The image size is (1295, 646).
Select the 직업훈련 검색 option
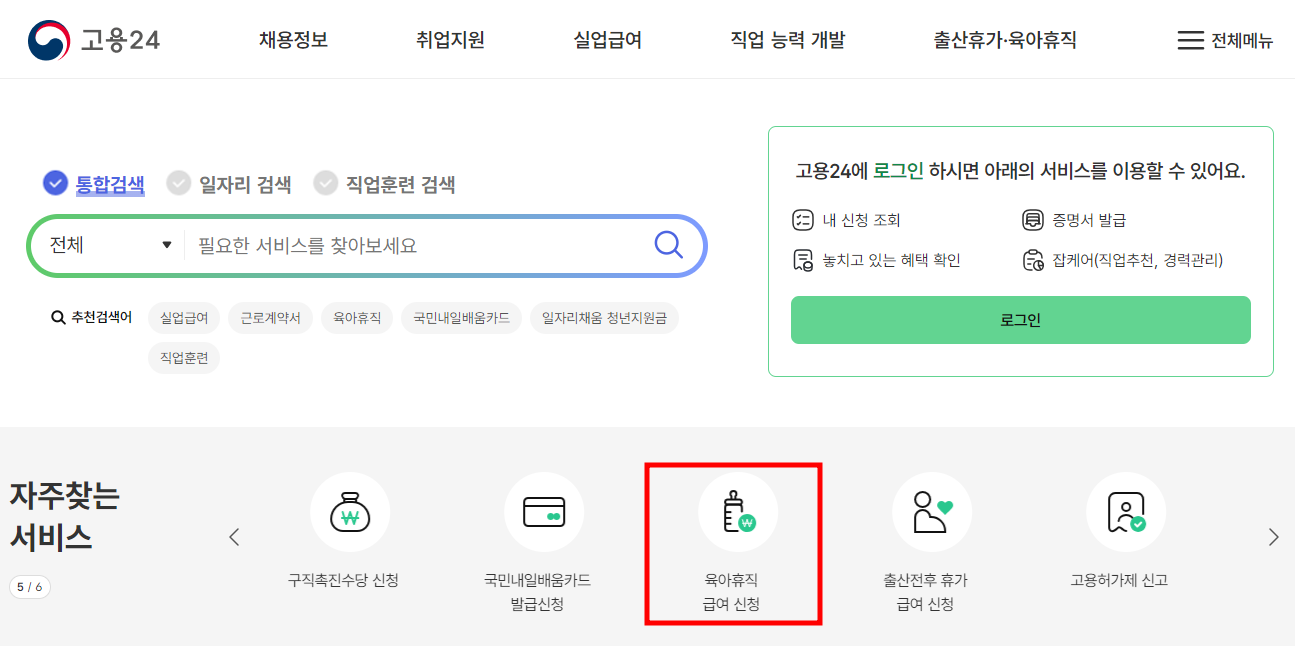384,184
